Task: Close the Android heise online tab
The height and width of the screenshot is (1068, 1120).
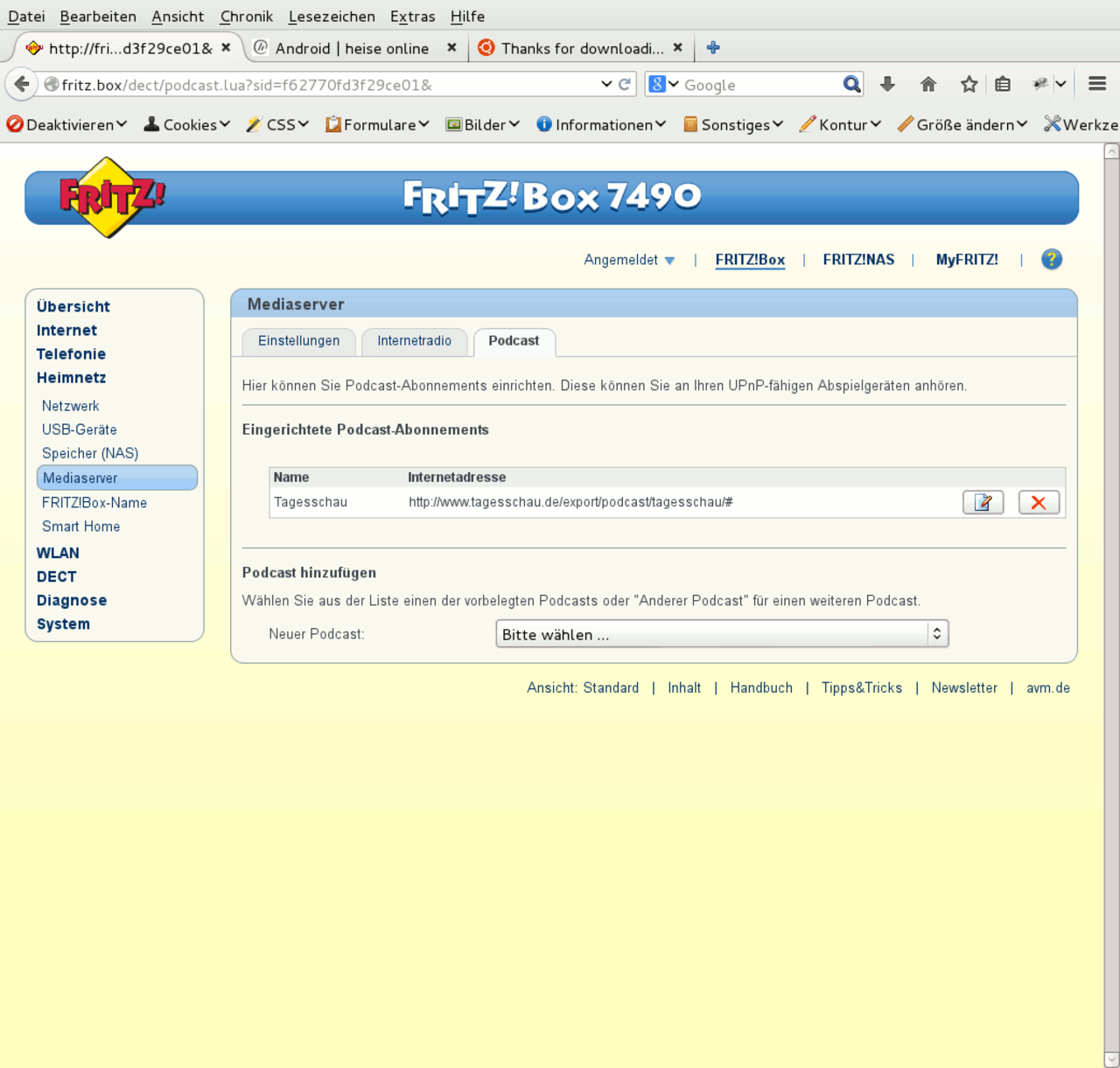Action: tap(451, 48)
